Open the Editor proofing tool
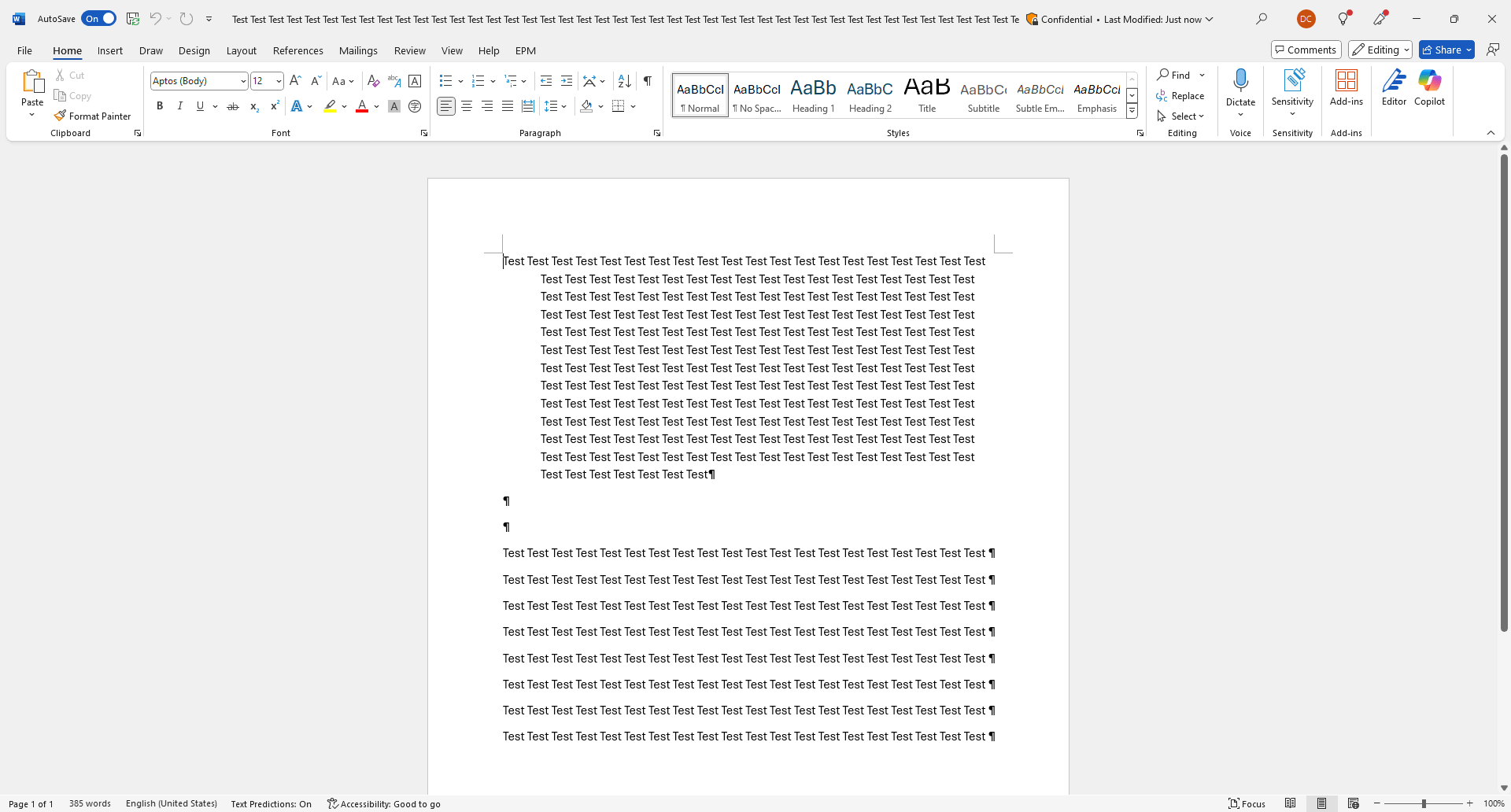1511x812 pixels. [1394, 88]
